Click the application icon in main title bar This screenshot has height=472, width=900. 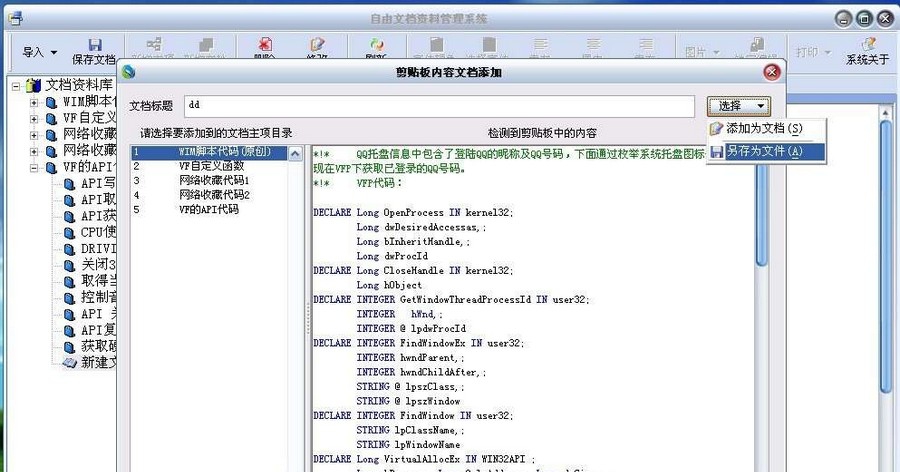coord(14,19)
